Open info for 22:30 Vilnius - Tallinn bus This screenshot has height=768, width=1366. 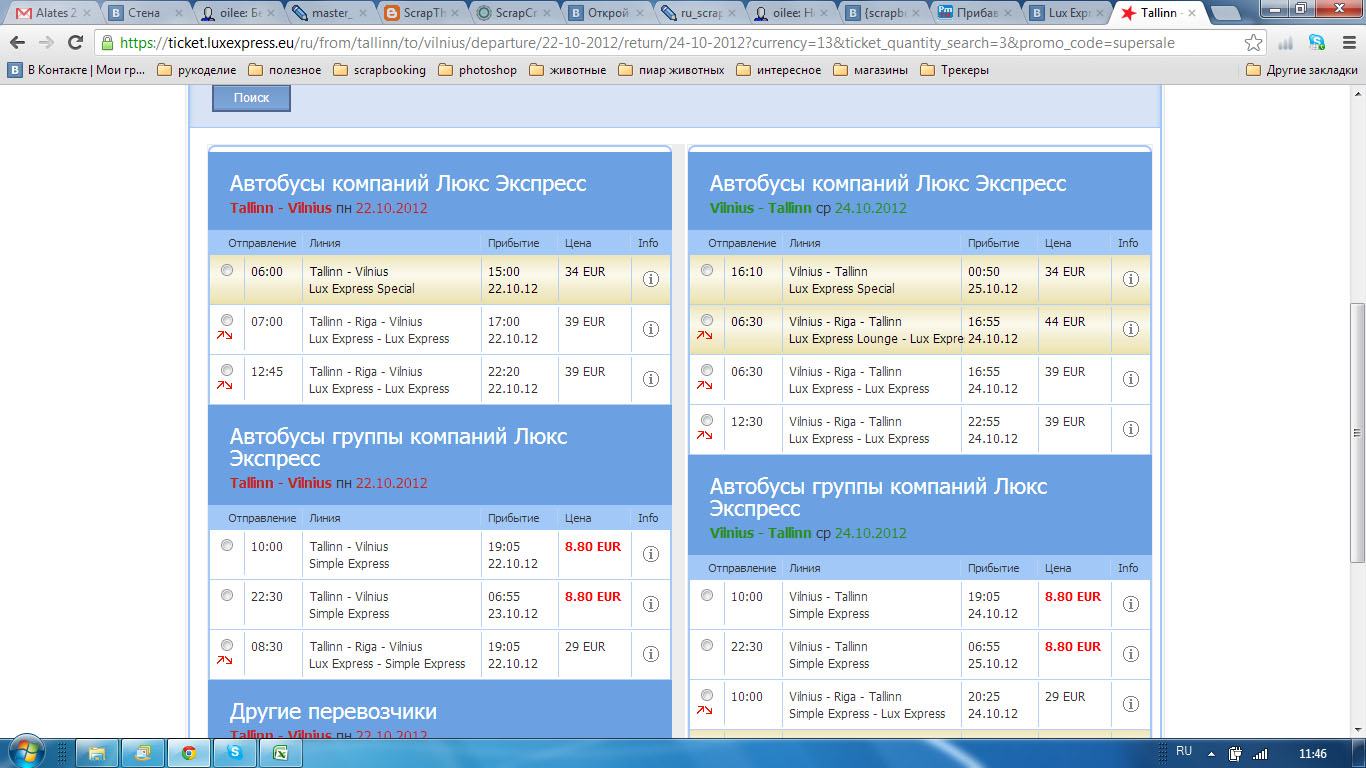[1131, 655]
